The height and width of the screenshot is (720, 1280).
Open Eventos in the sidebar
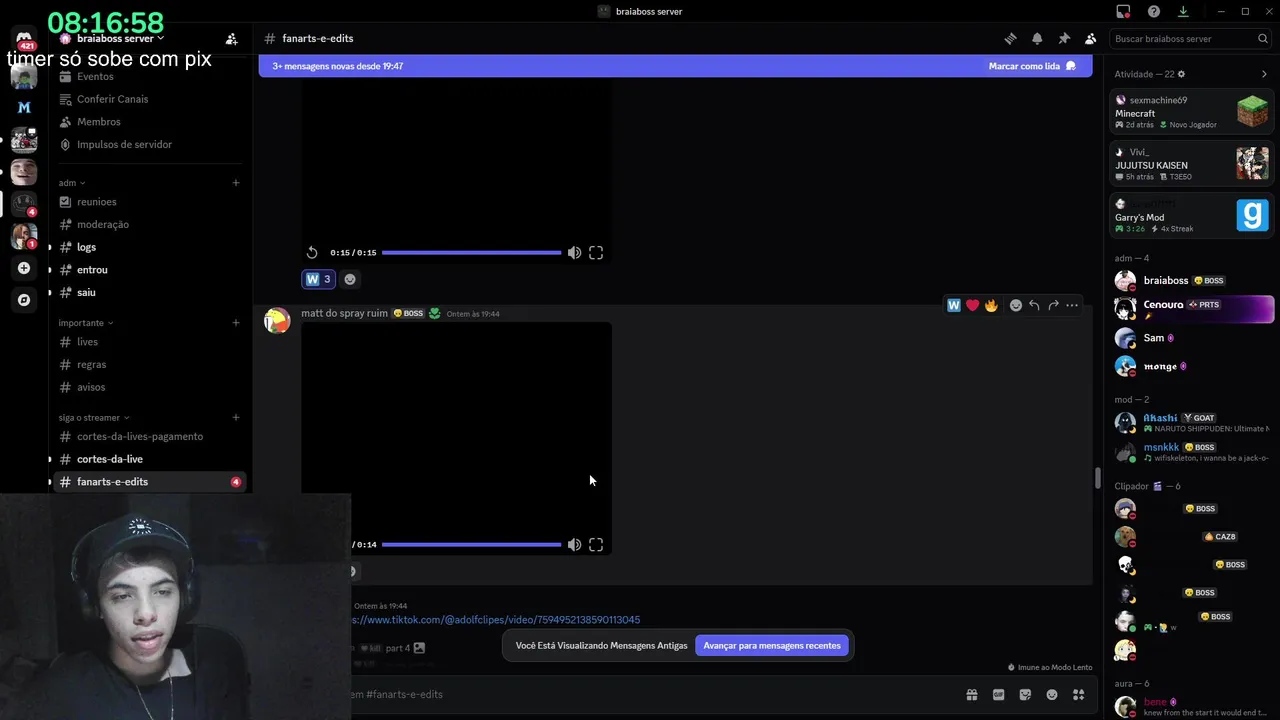click(x=150, y=77)
